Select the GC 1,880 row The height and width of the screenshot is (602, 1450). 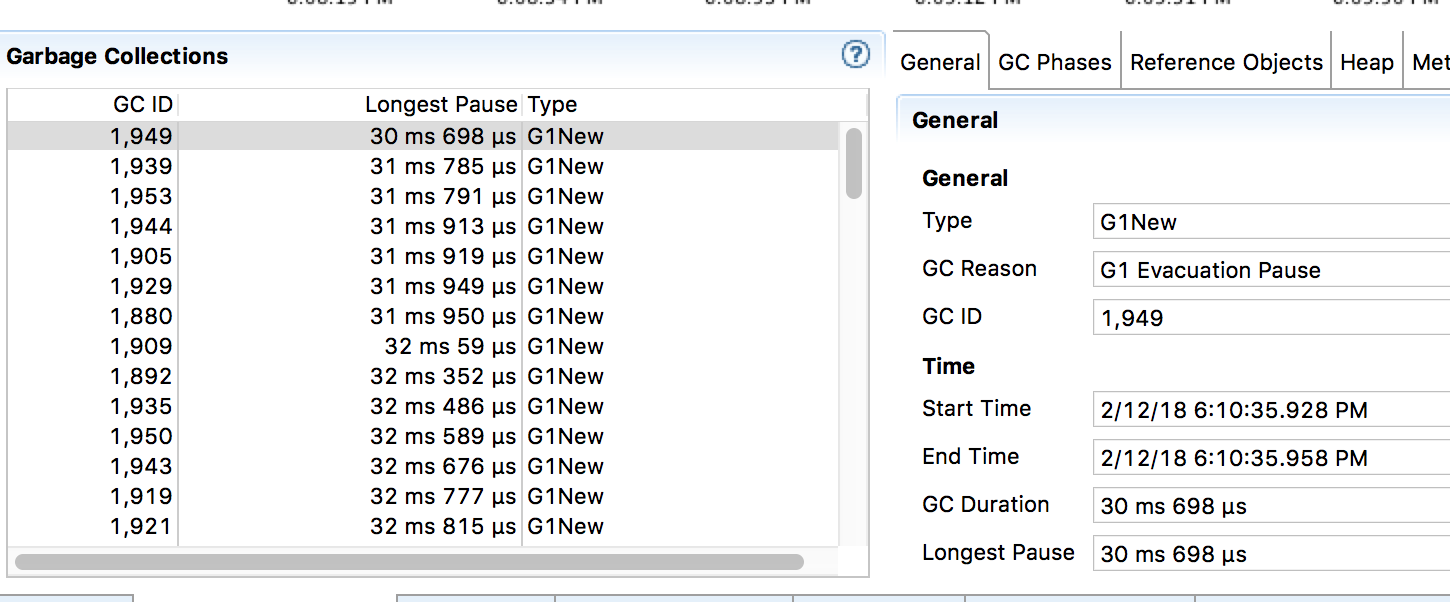pos(420,316)
